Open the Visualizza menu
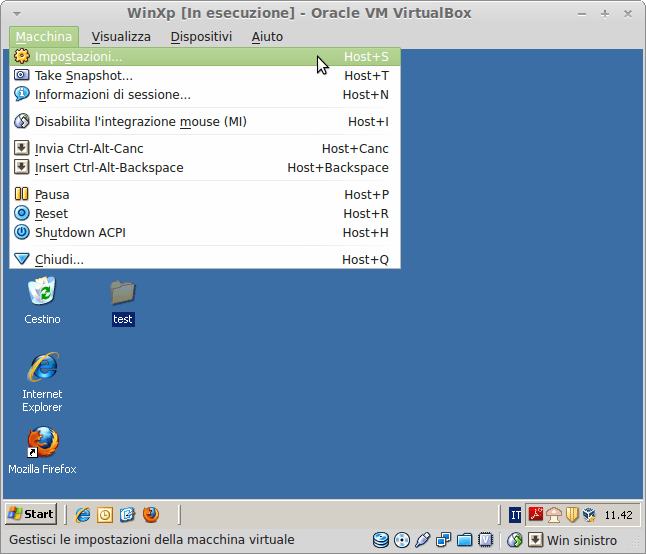646x554 pixels. tap(121, 37)
